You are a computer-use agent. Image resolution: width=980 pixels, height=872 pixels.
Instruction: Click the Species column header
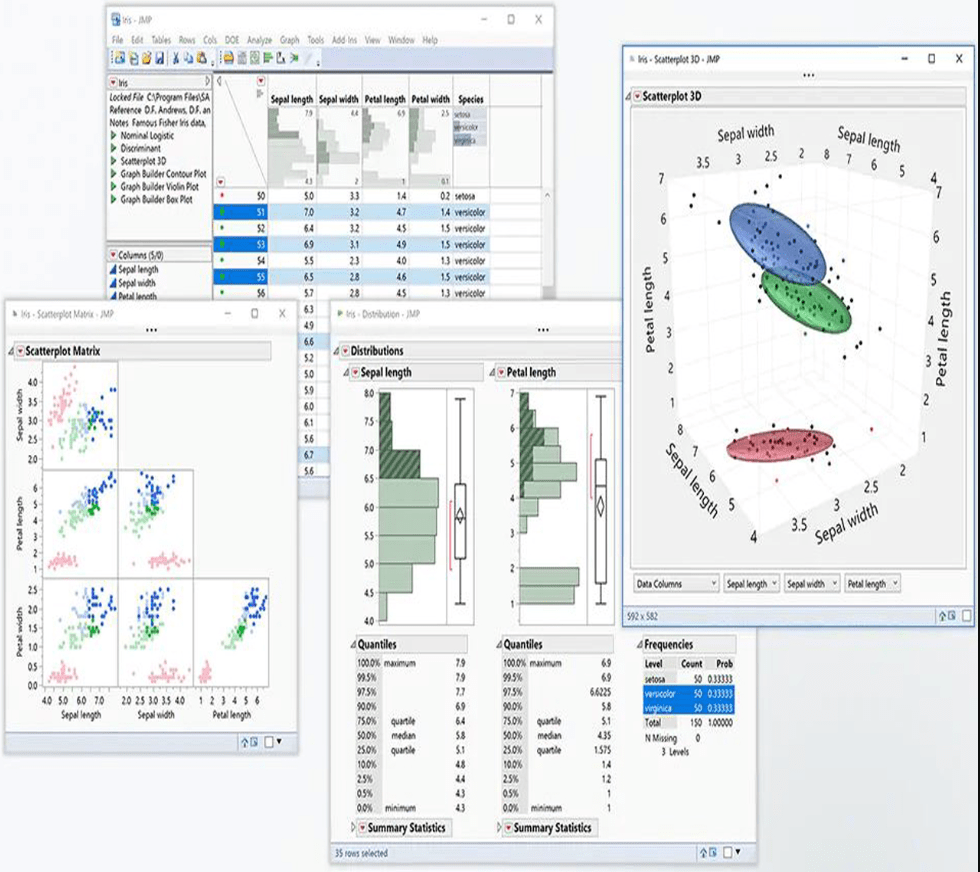pos(470,100)
